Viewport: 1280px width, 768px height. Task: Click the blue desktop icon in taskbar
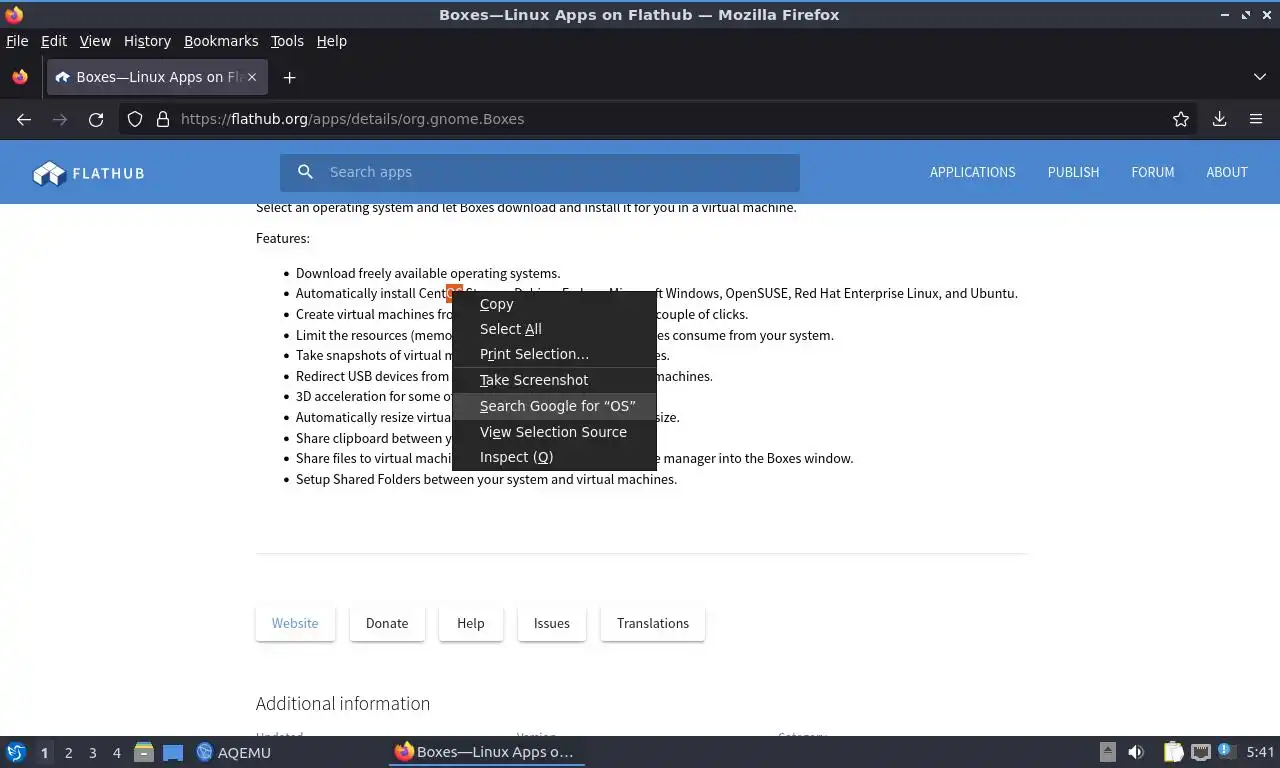(173, 752)
